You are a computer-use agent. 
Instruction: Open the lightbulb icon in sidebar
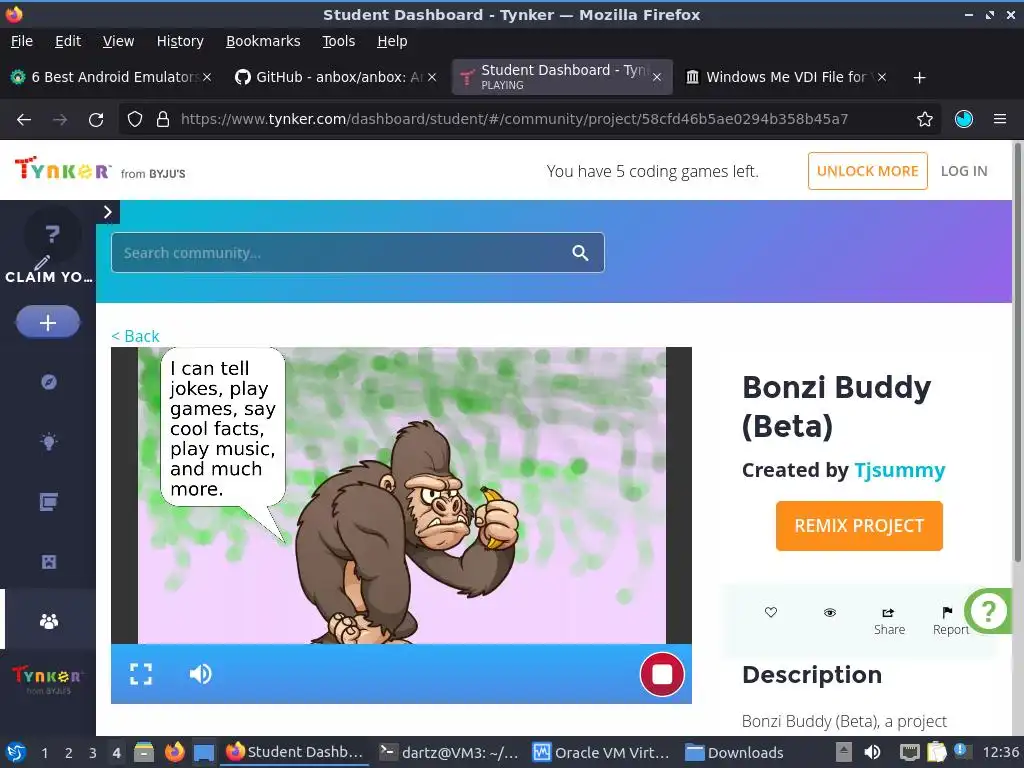coord(48,441)
